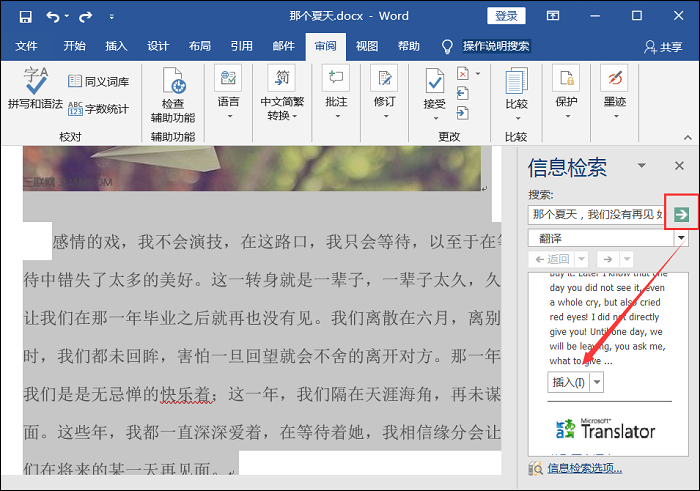Image resolution: width=700 pixels, height=491 pixels.
Task: Open the 语言 language menu
Action: (228, 92)
